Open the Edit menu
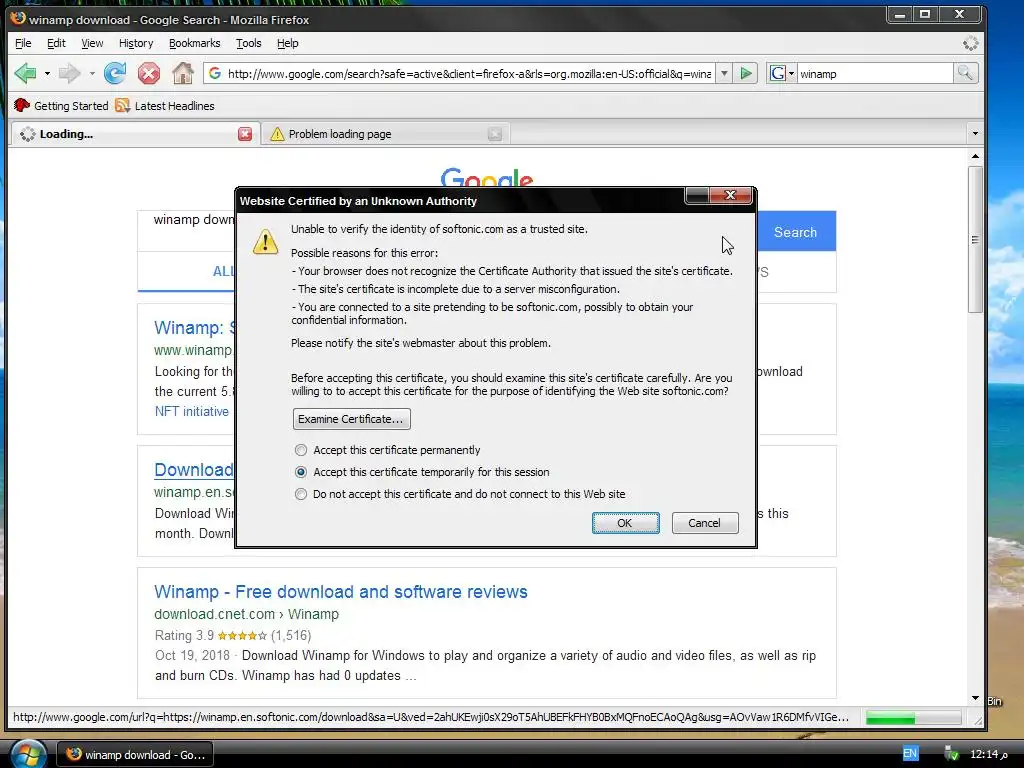 pos(56,43)
